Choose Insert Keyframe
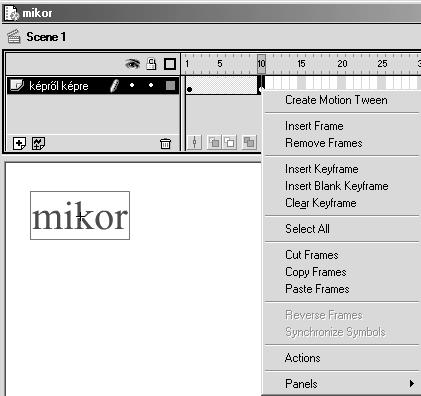The image size is (421, 396). tap(322, 169)
